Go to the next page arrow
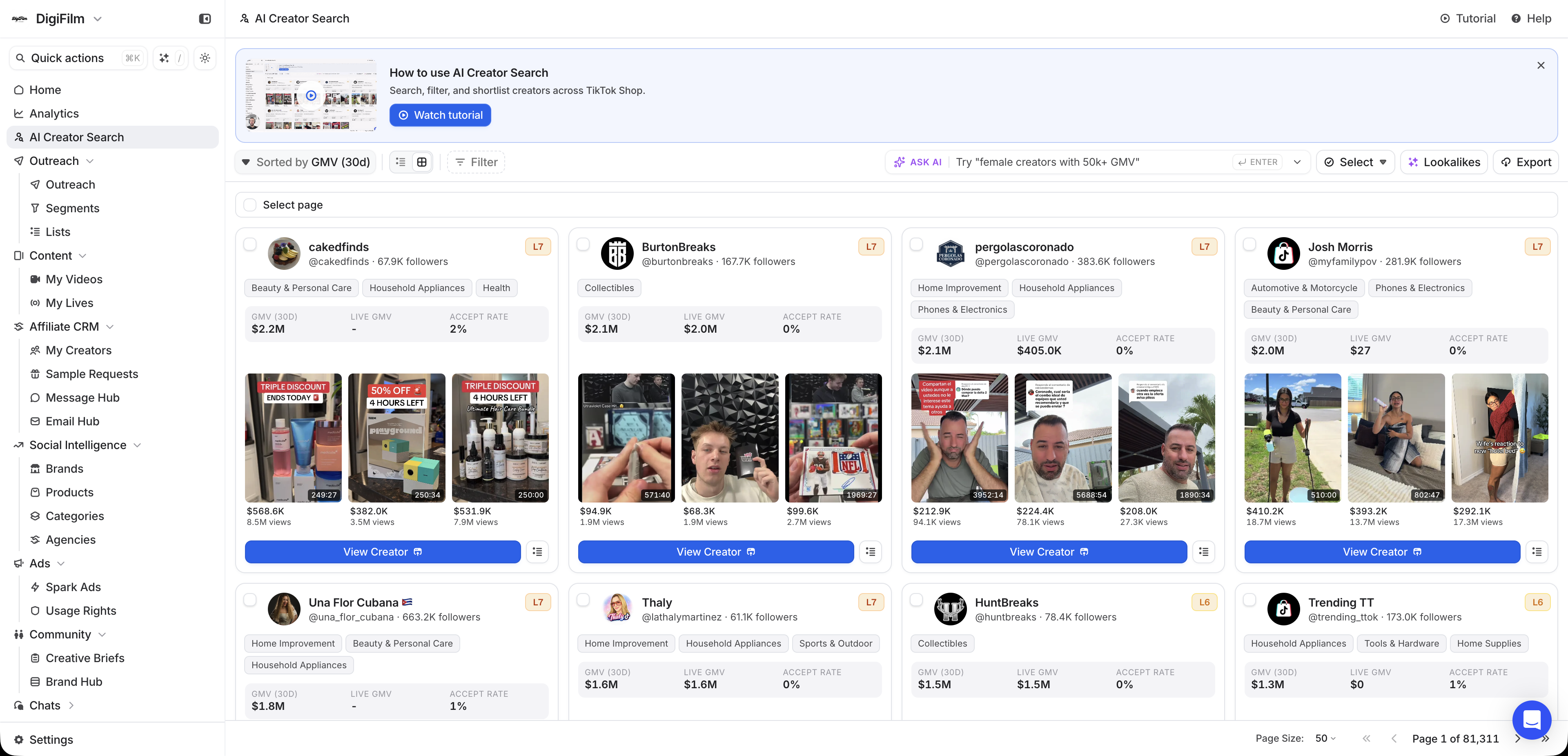Viewport: 1568px width, 756px height. (1517, 738)
